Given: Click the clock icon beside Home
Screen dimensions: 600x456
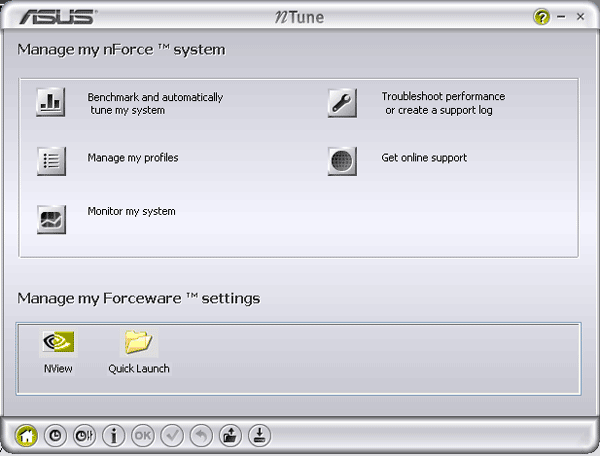Looking at the screenshot, I should (55, 435).
